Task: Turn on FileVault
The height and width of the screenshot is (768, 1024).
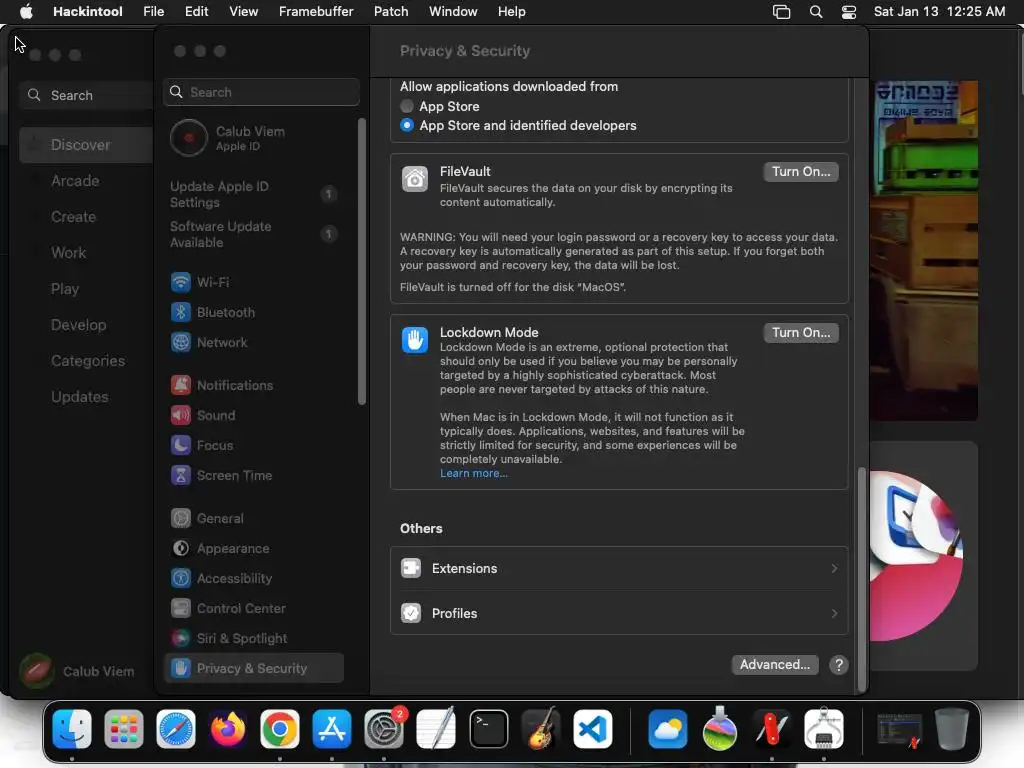Action: pyautogui.click(x=801, y=172)
